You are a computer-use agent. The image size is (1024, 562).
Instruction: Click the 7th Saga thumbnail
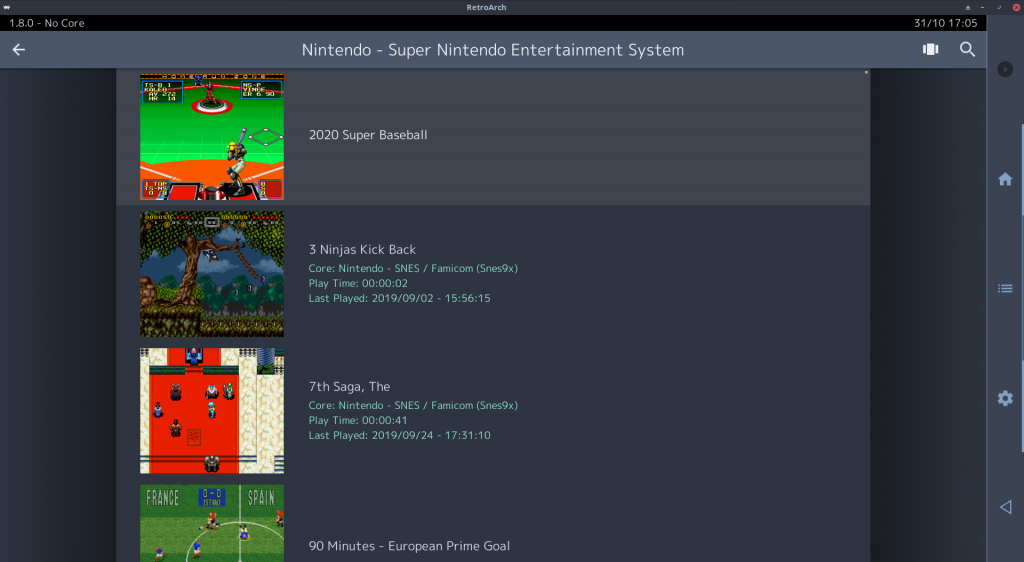[x=212, y=411]
